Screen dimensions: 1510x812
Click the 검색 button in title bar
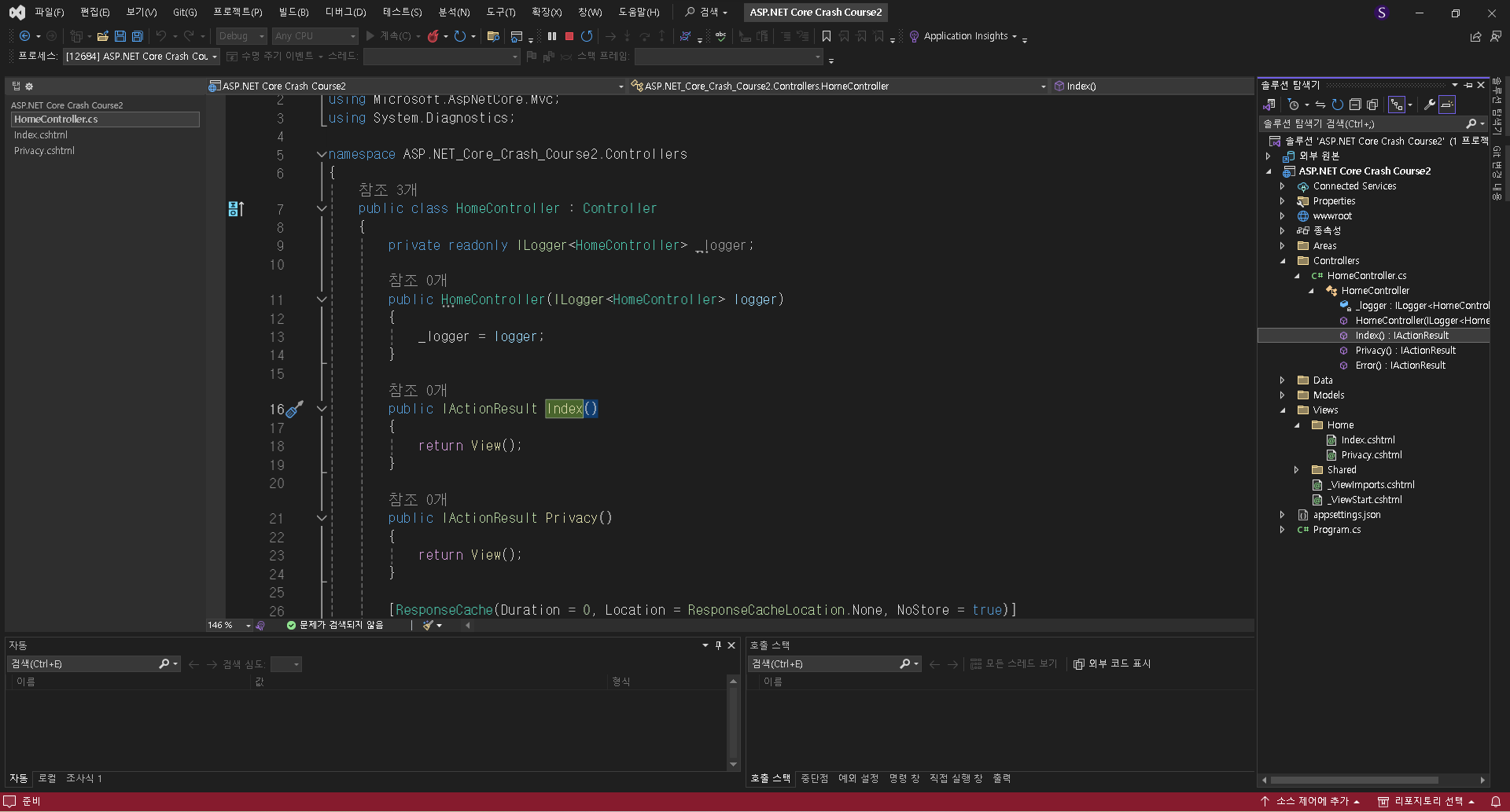click(x=705, y=13)
